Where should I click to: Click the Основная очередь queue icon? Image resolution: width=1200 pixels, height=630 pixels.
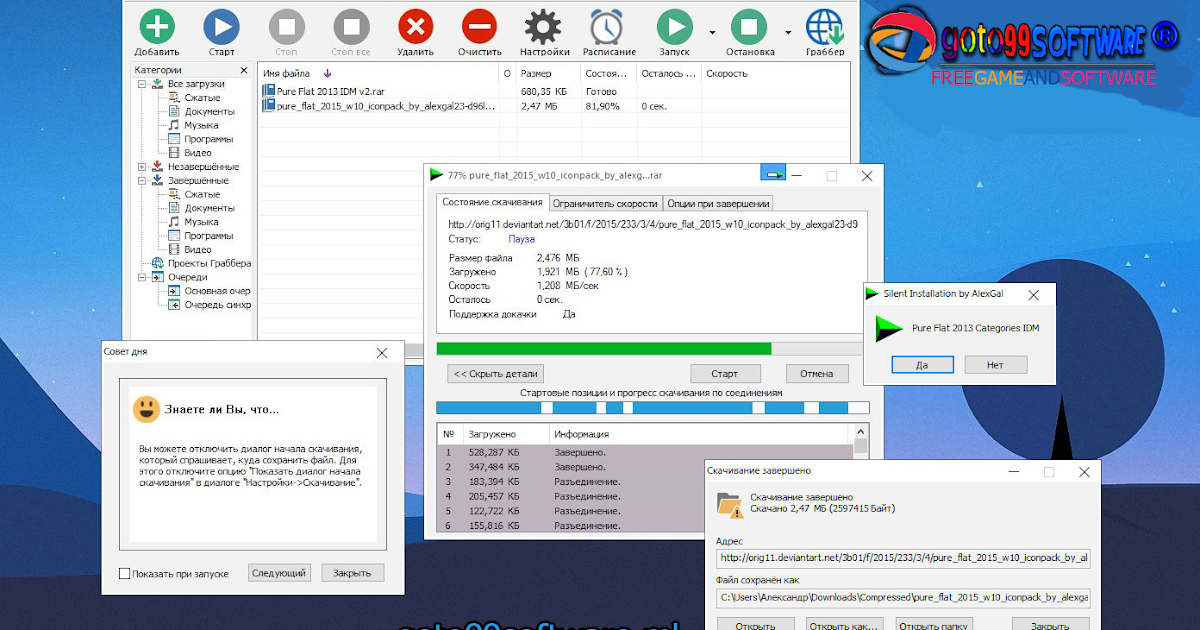point(174,291)
